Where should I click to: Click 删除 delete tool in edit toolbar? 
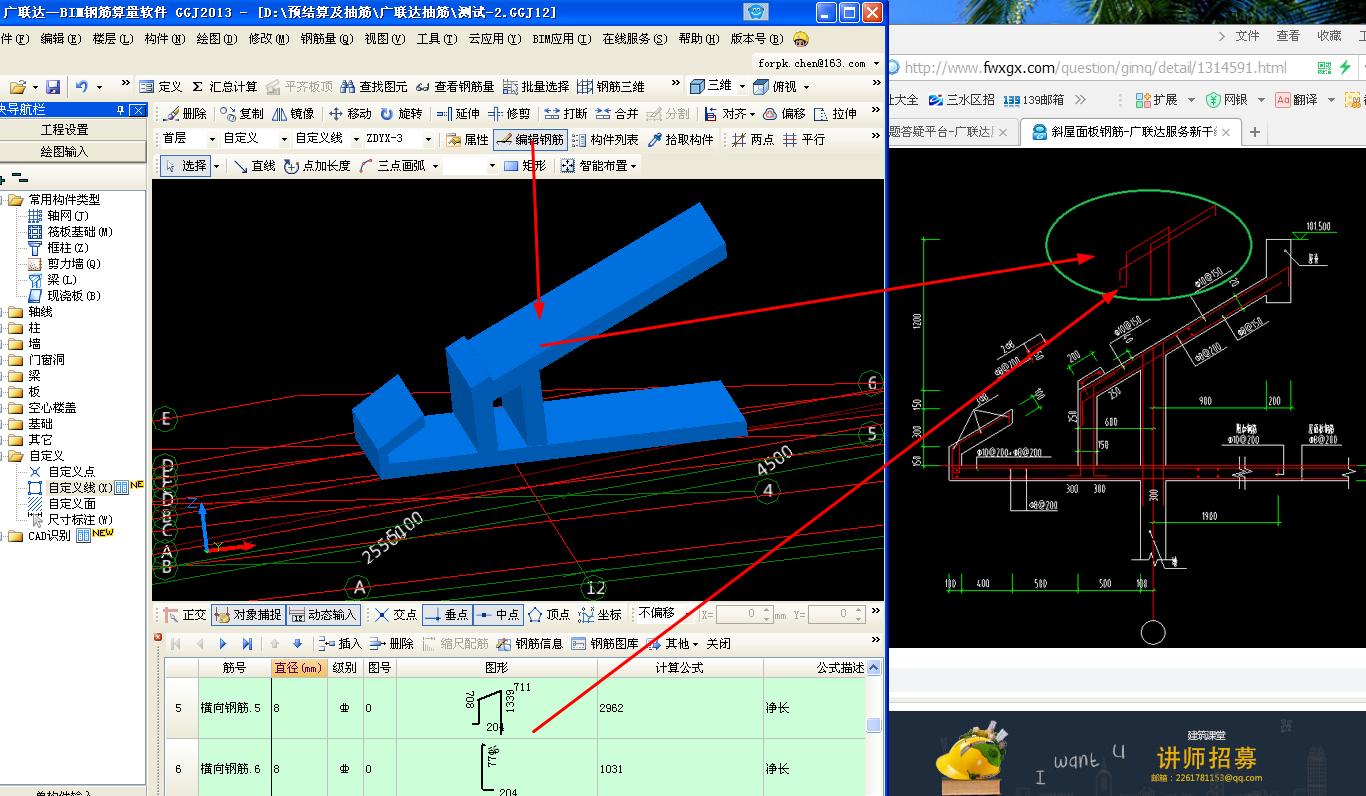186,114
